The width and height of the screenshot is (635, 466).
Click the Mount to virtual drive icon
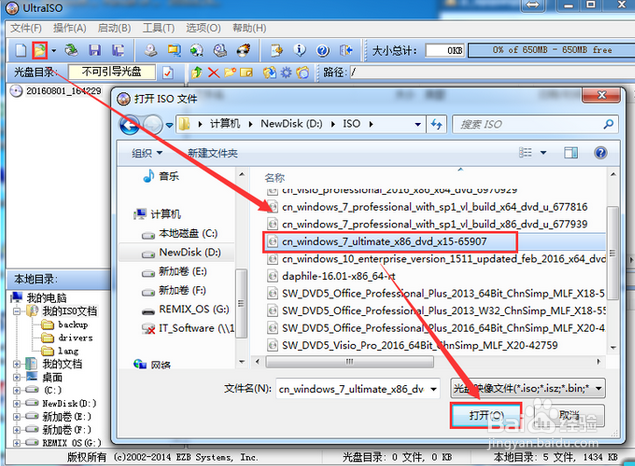220,50
